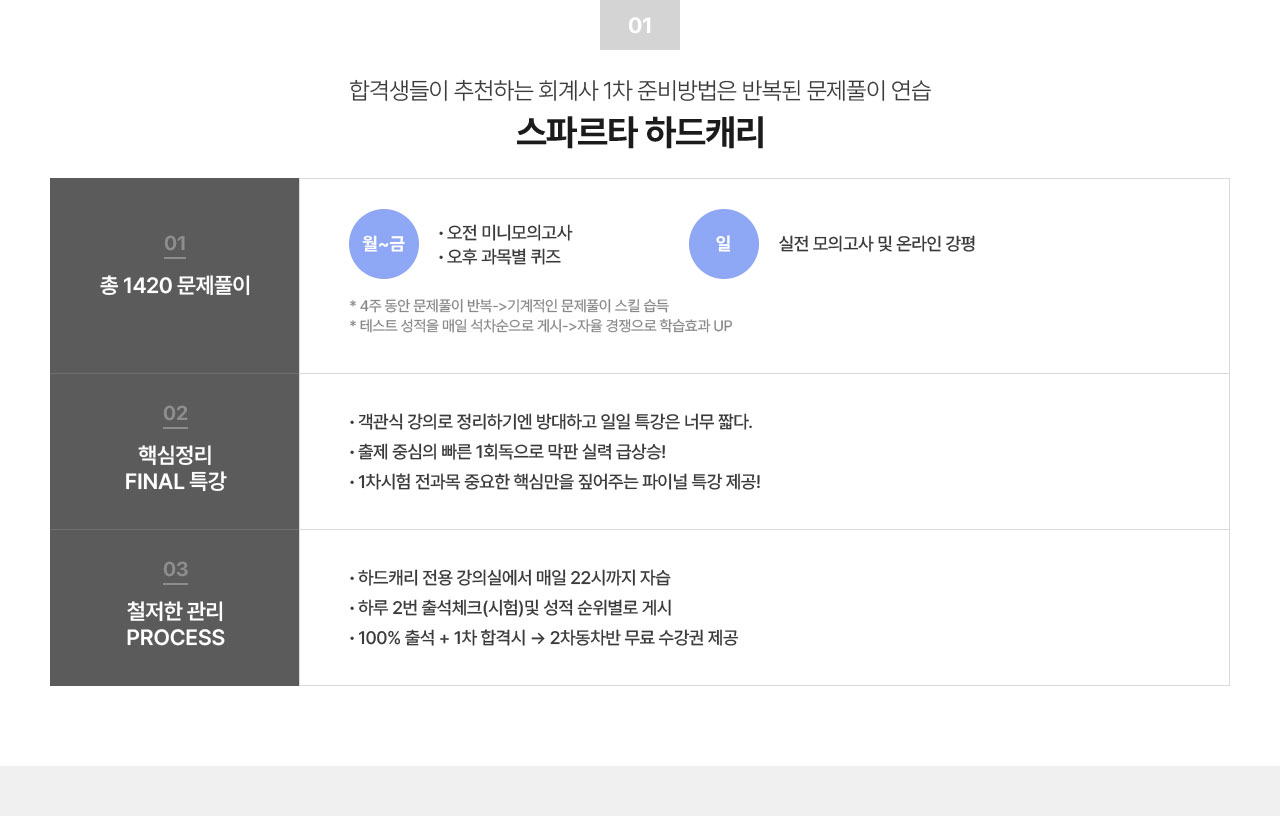Click the subtitle about 회계사 1차 준비방법
The width and height of the screenshot is (1280, 816).
tap(640, 90)
